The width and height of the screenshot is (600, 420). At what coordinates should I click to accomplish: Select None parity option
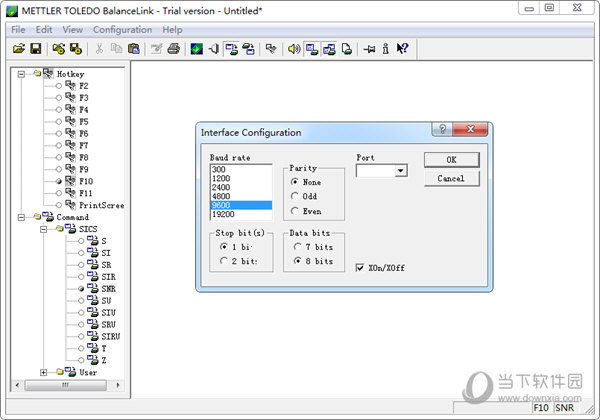click(306, 182)
